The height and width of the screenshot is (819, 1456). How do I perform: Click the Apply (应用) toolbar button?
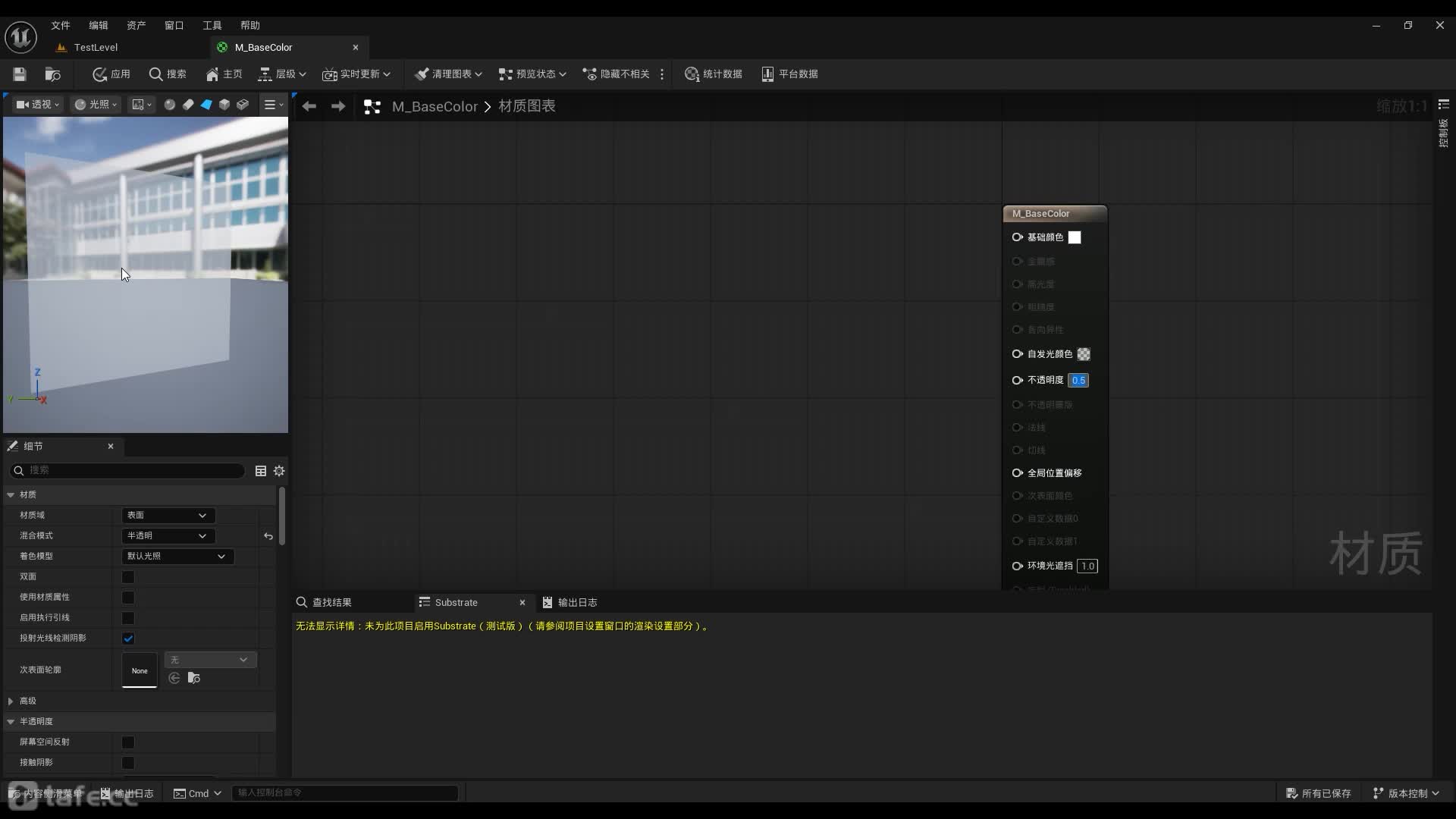click(111, 74)
